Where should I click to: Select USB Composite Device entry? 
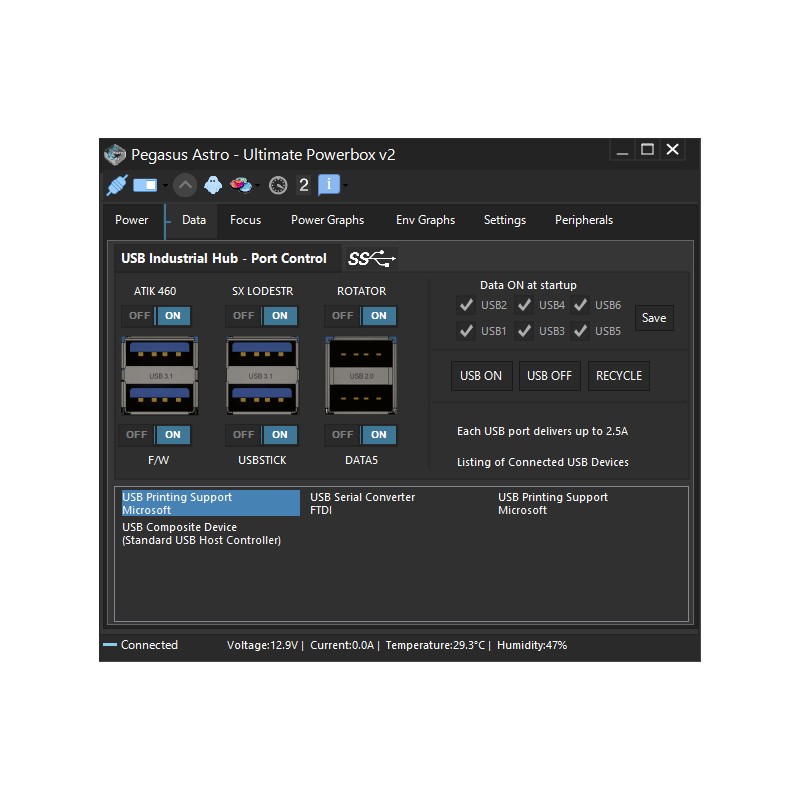(202, 533)
